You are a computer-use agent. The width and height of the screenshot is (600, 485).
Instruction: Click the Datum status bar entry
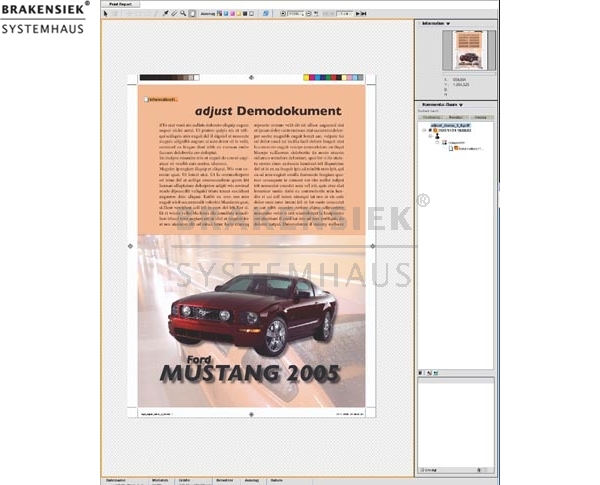click(277, 480)
